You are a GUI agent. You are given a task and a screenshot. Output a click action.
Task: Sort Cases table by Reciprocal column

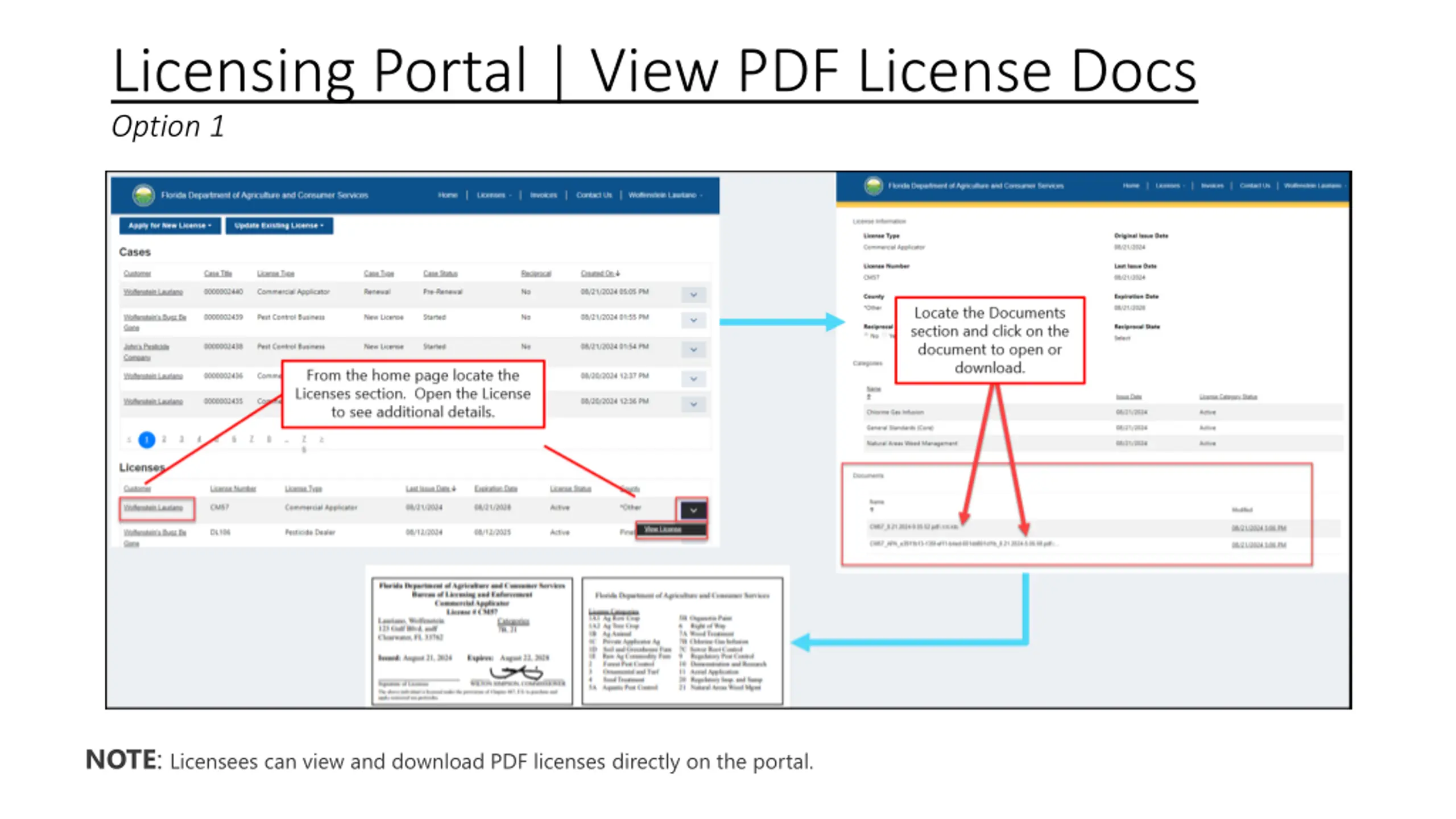536,274
